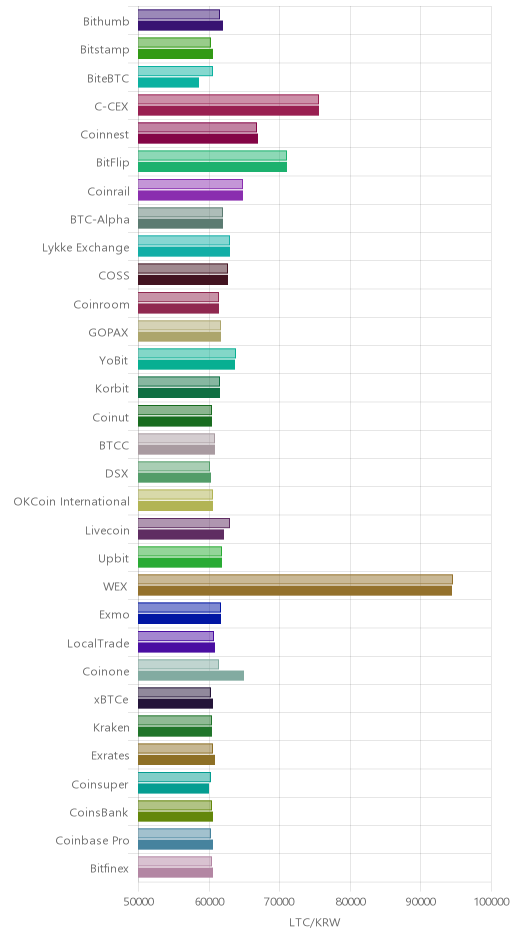Click the Bitfinex axis label
The image size is (512, 940).
click(x=109, y=868)
